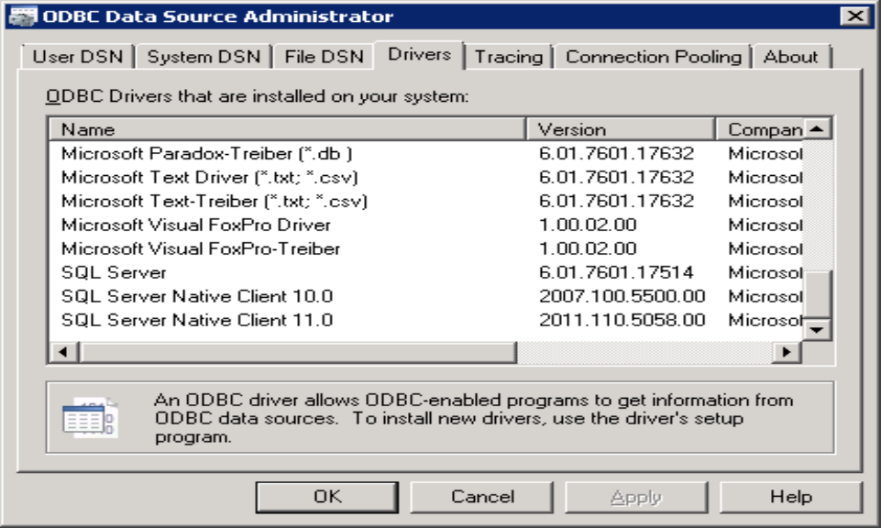Select Microsoft Text-Treiber (*.txt; *.csv)

[214, 201]
